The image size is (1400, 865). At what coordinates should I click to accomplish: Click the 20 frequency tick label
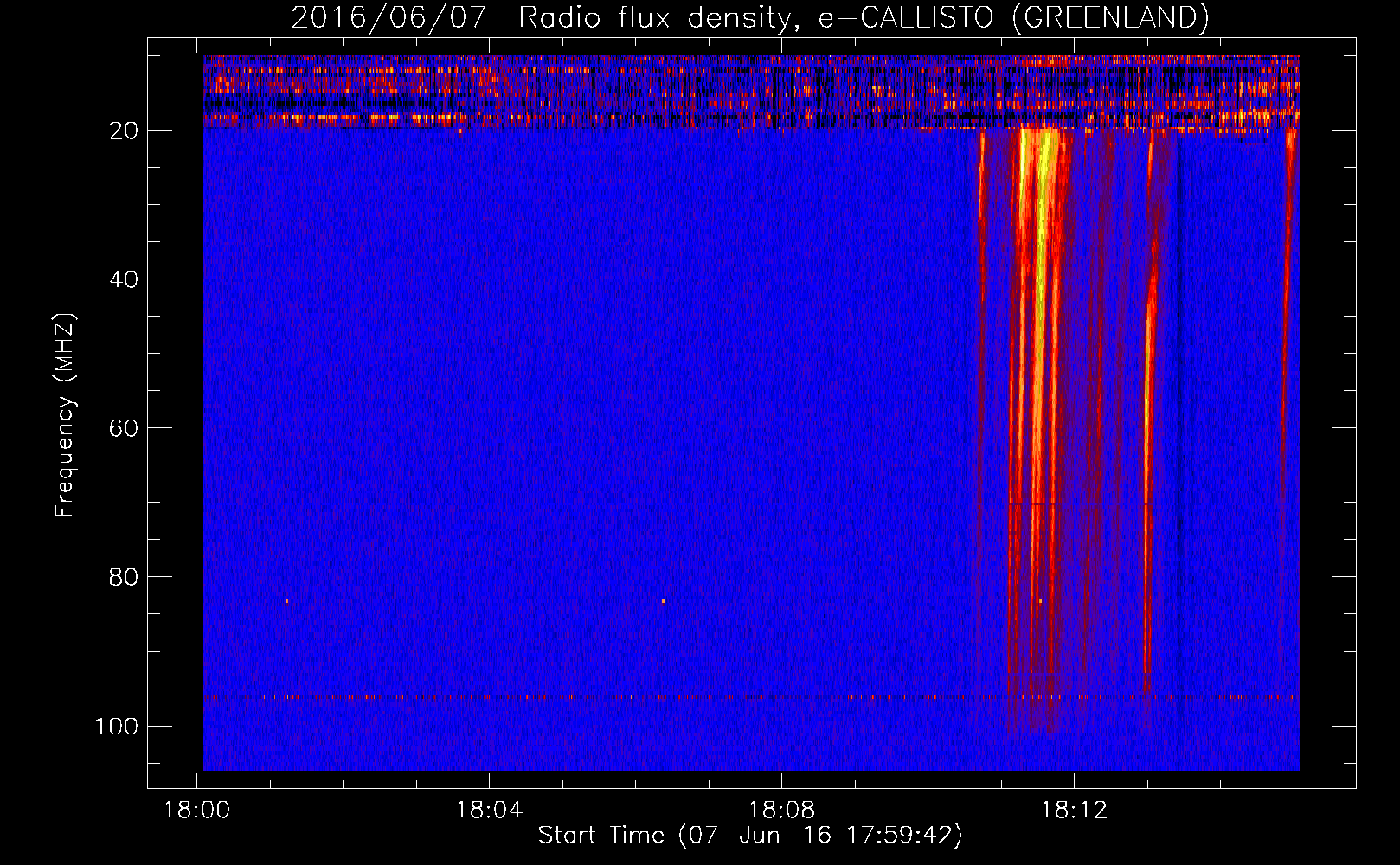coord(124,131)
